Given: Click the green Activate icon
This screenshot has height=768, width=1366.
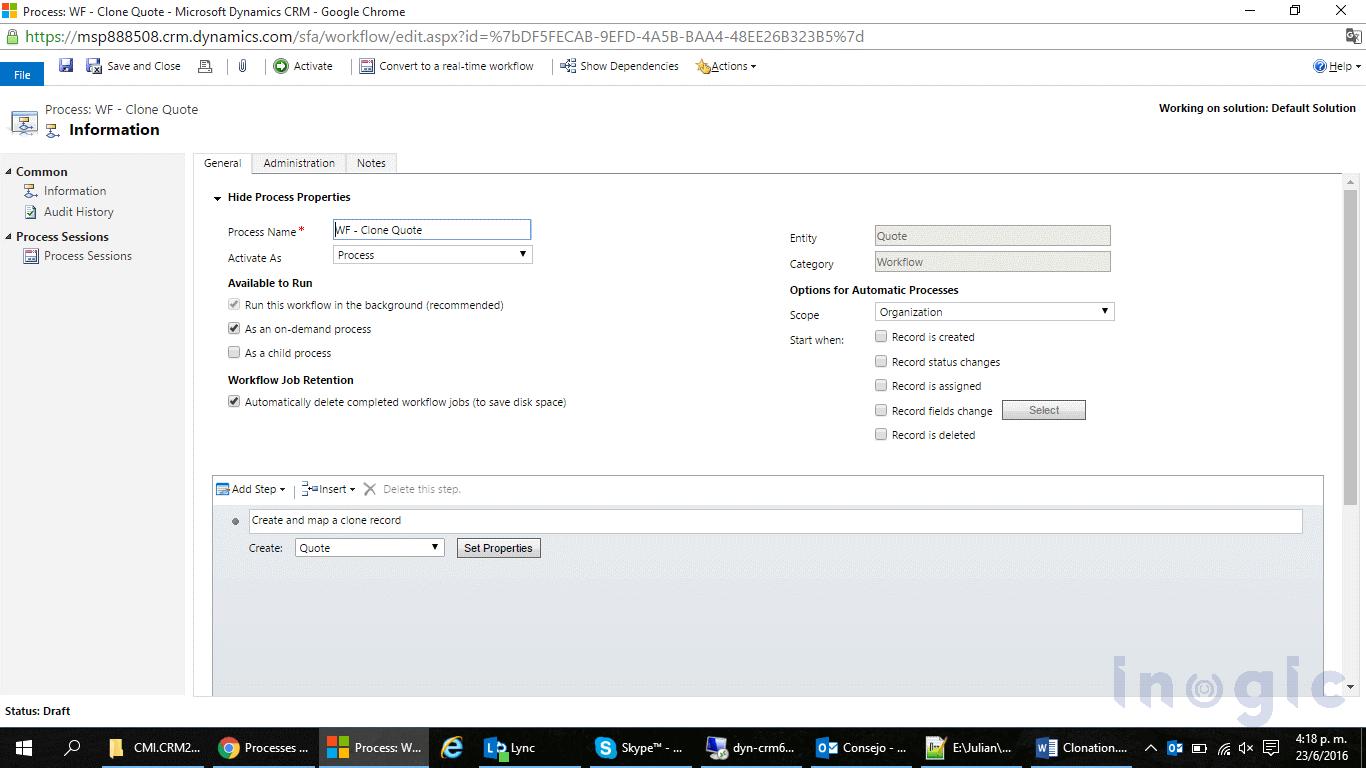Looking at the screenshot, I should coord(281,66).
